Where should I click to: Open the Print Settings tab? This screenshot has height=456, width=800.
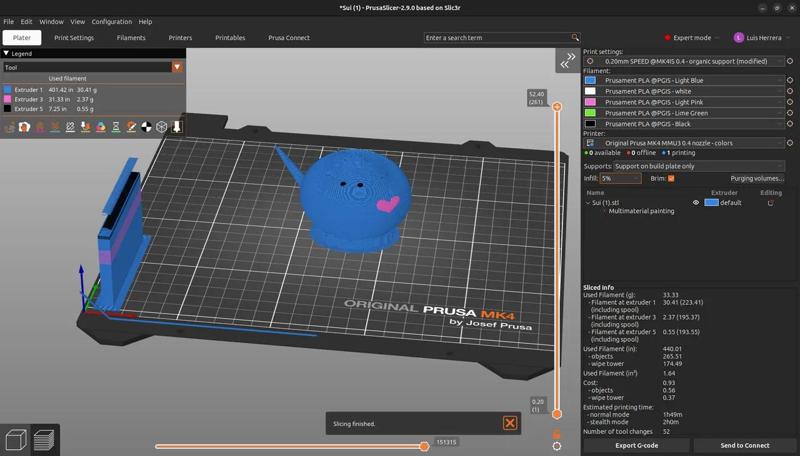tap(74, 38)
